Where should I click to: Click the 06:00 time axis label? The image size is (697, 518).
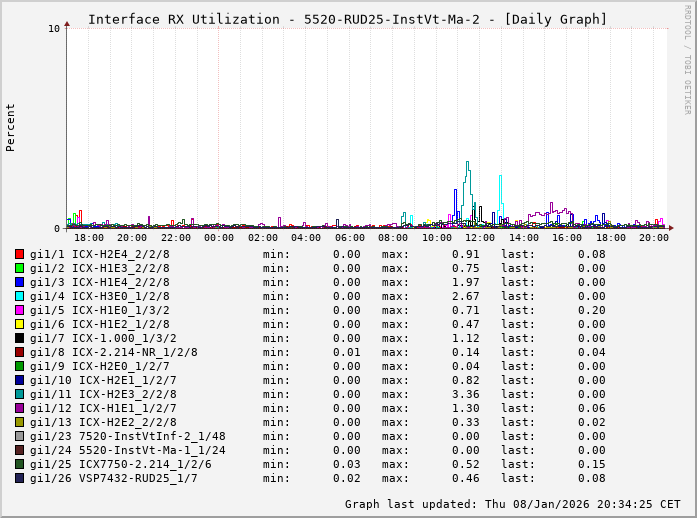coord(350,238)
